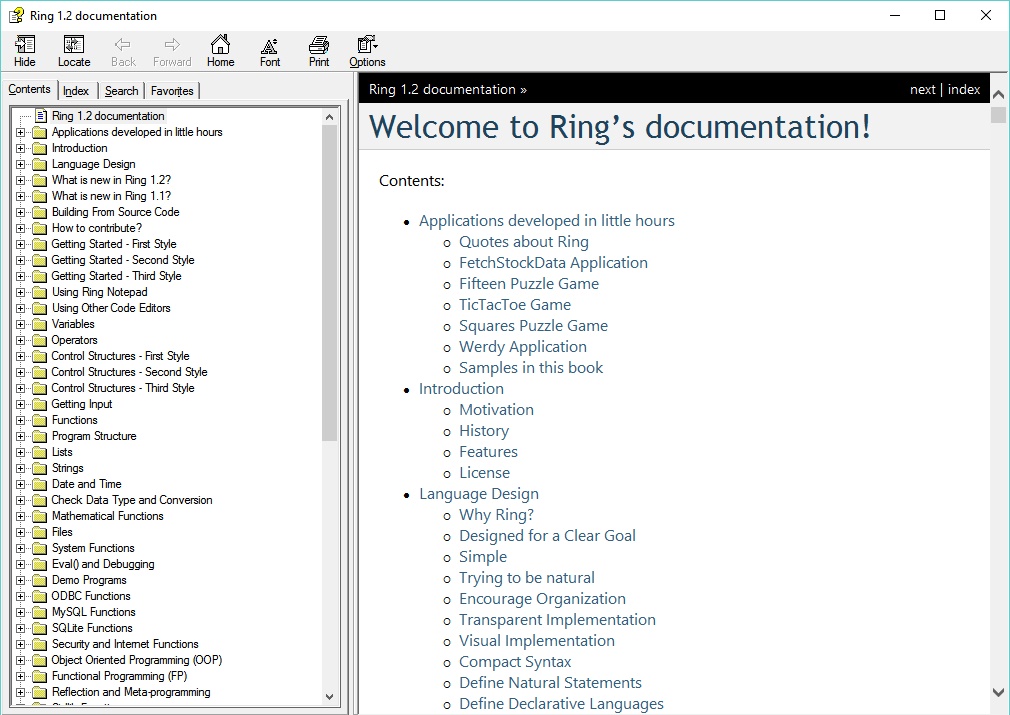
Task: Select Getting Started - Third Style item
Action: [x=116, y=276]
